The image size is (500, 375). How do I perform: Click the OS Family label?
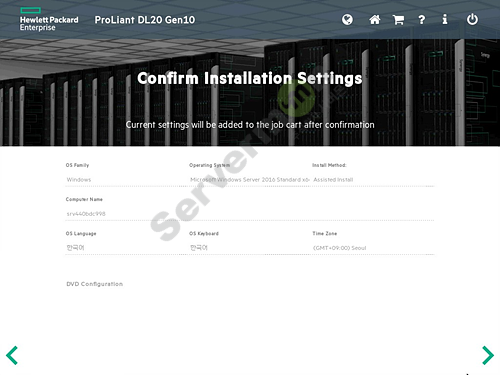[x=77, y=165]
